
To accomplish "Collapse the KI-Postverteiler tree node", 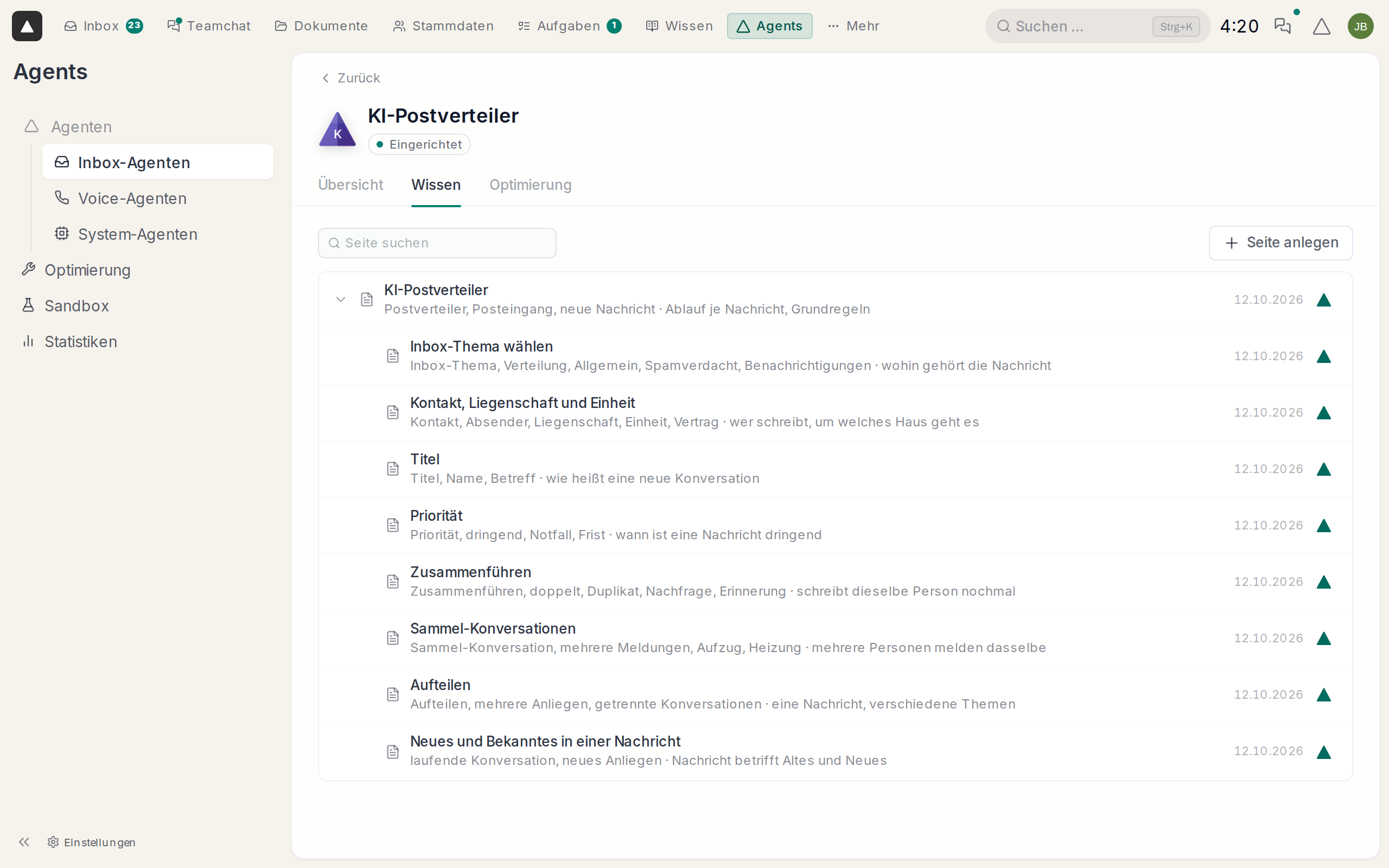I will point(340,299).
